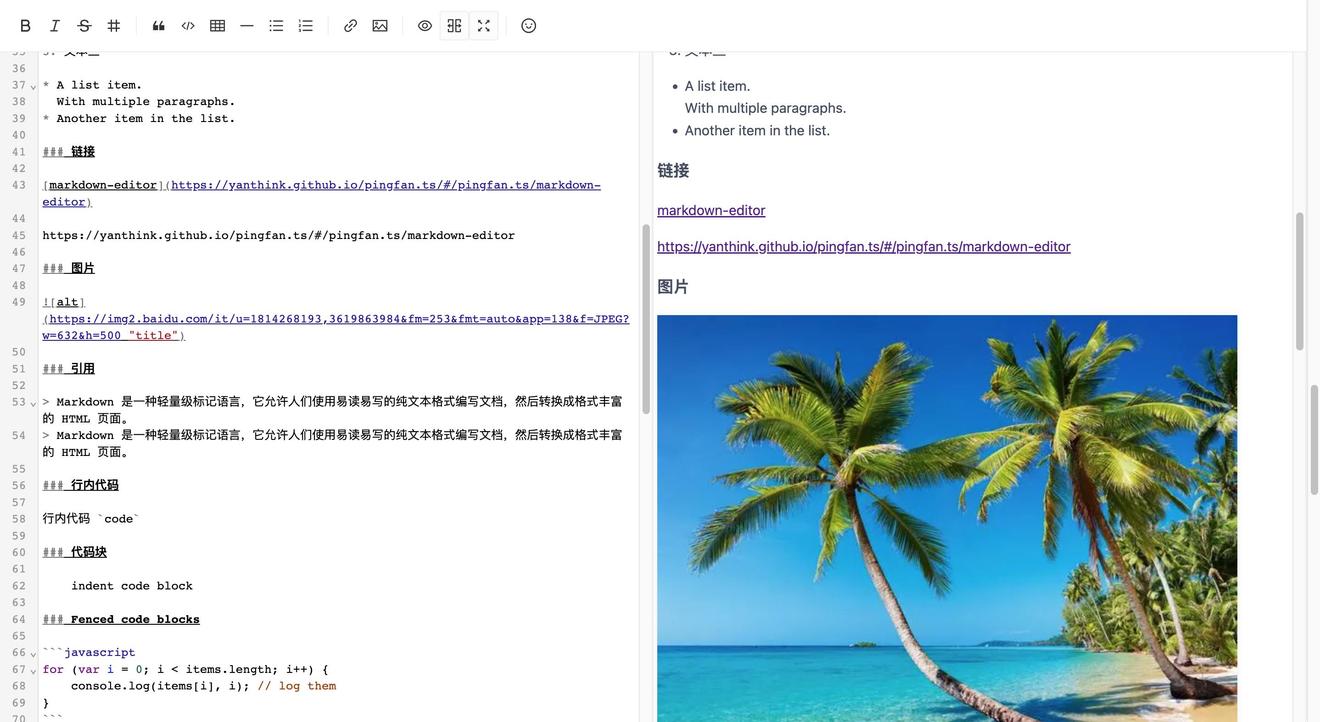Insert an ordered numbered list
This screenshot has width=1320, height=722.
(306, 26)
